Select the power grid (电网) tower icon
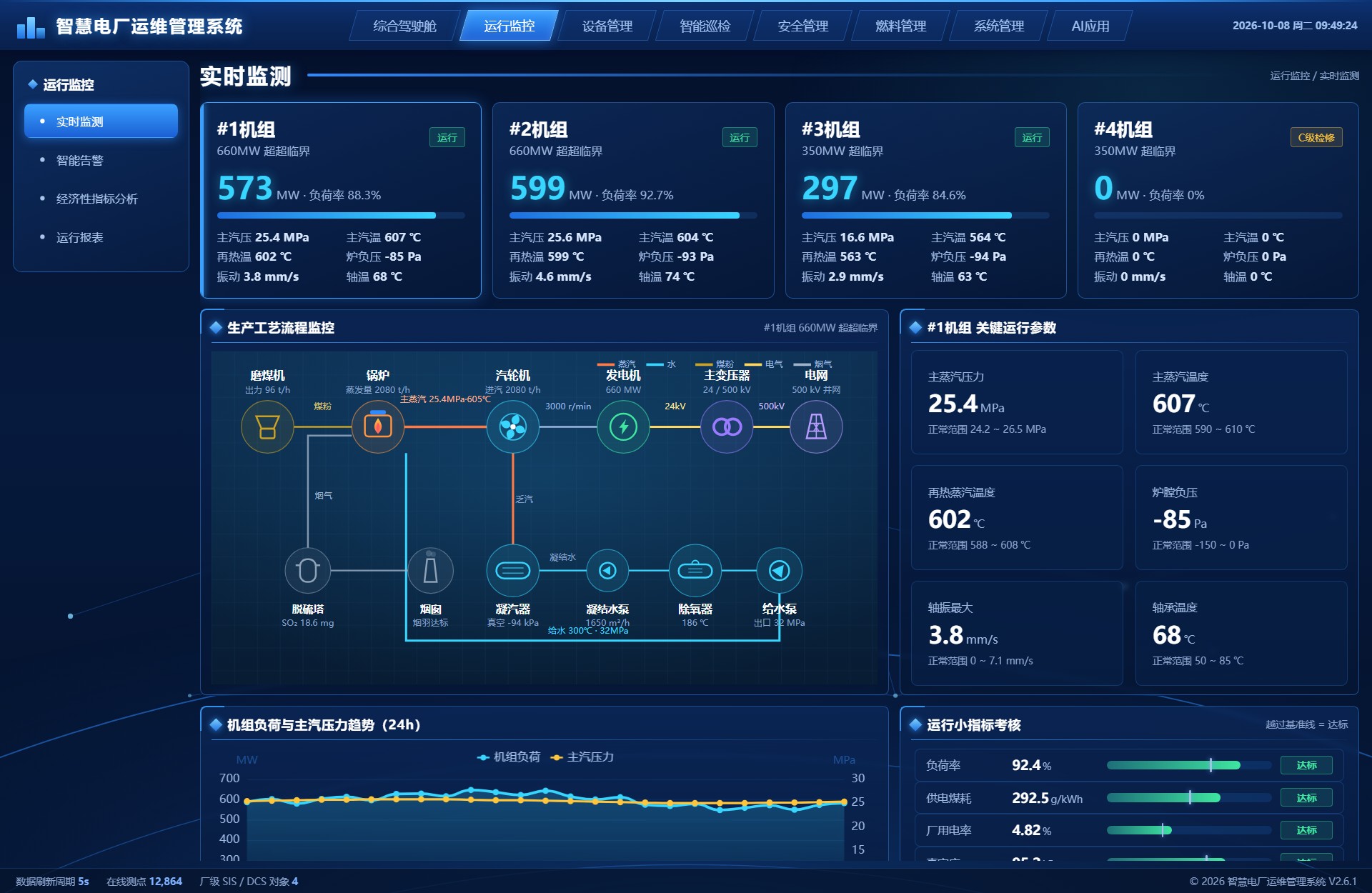Image resolution: width=1372 pixels, height=893 pixels. (x=816, y=427)
